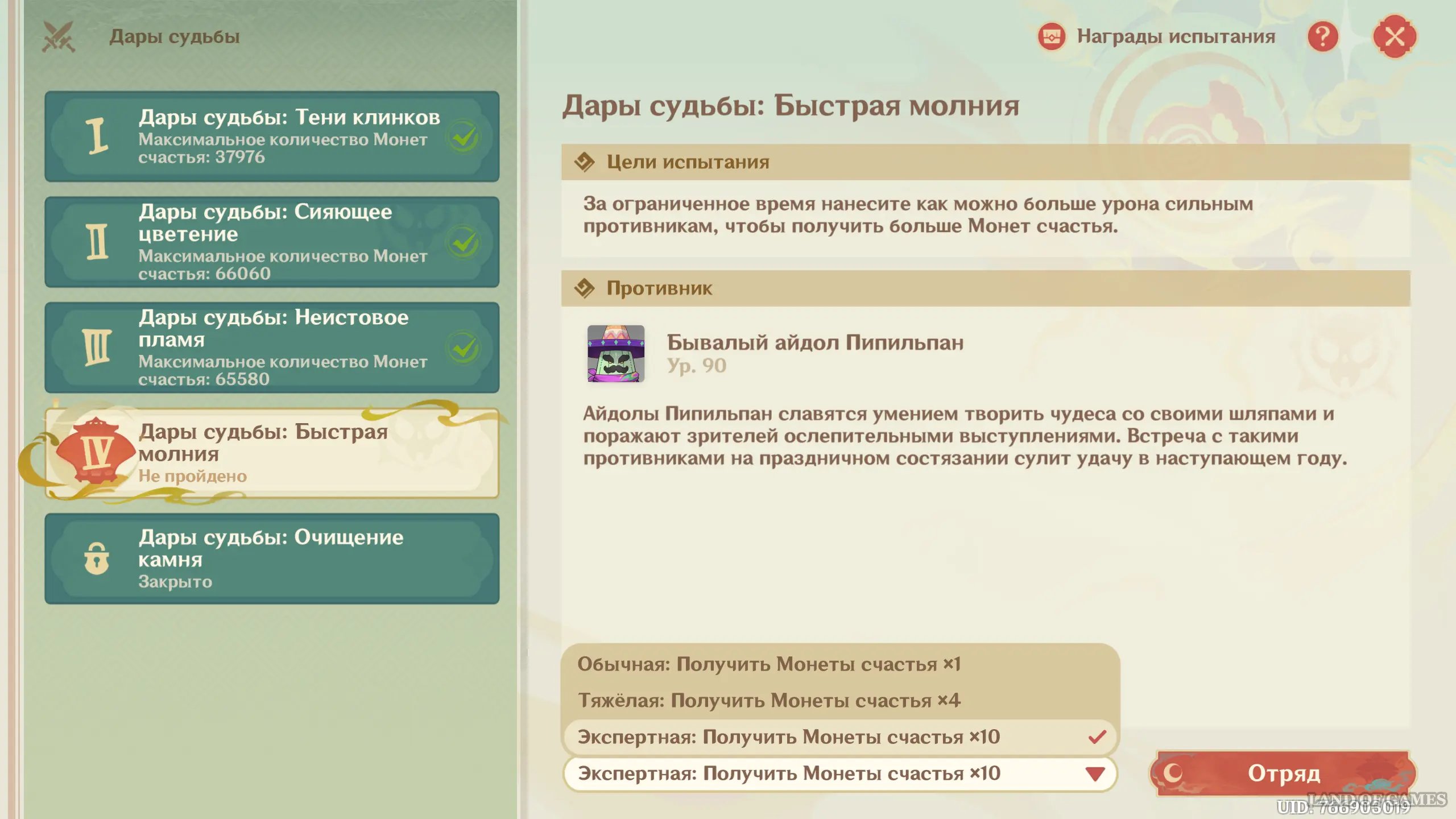Viewport: 1456px width, 819px height.
Task: Click green checkmark on Тени клинков
Action: point(464,136)
